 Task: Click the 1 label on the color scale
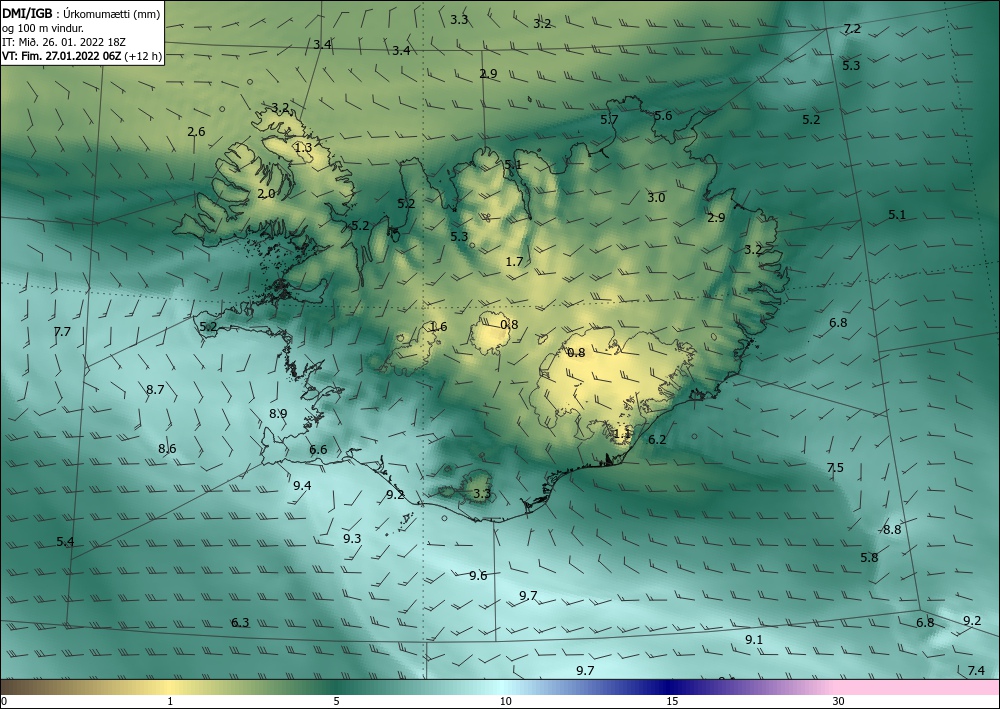[x=170, y=701]
